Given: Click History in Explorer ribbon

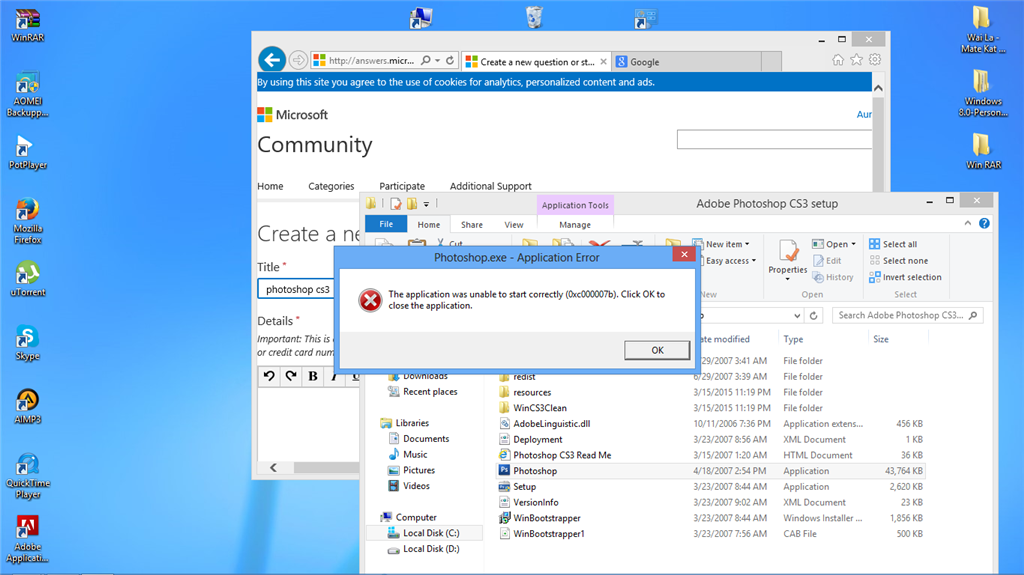Looking at the screenshot, I should click(x=833, y=277).
